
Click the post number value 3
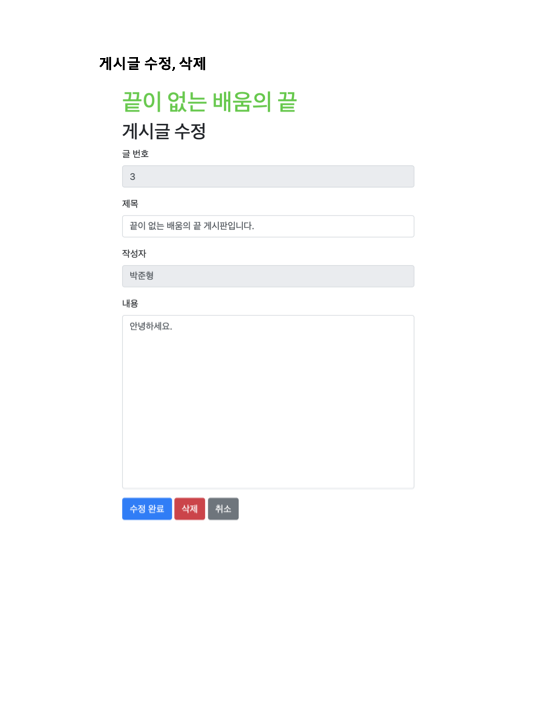point(133,176)
